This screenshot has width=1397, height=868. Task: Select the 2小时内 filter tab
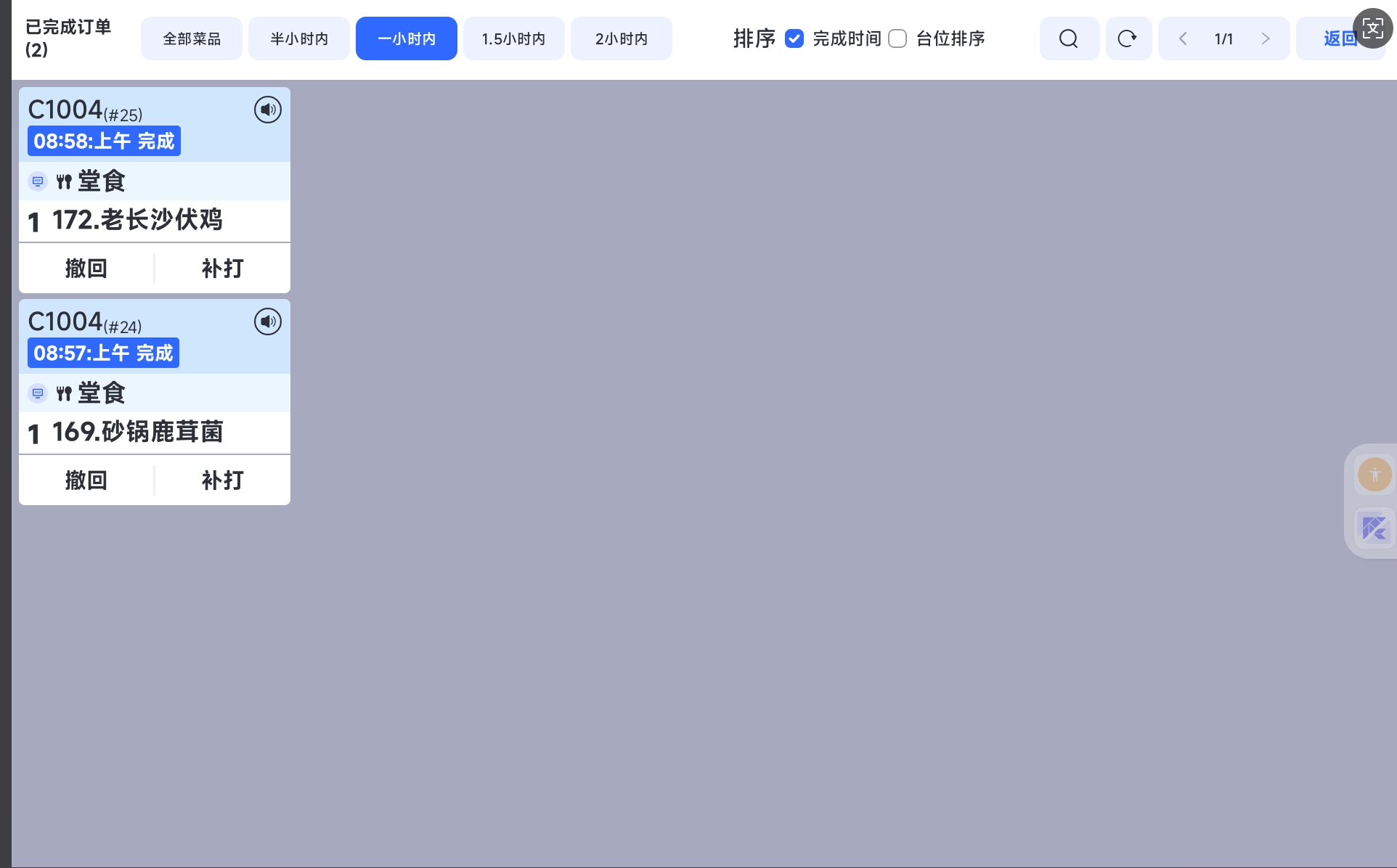click(621, 38)
